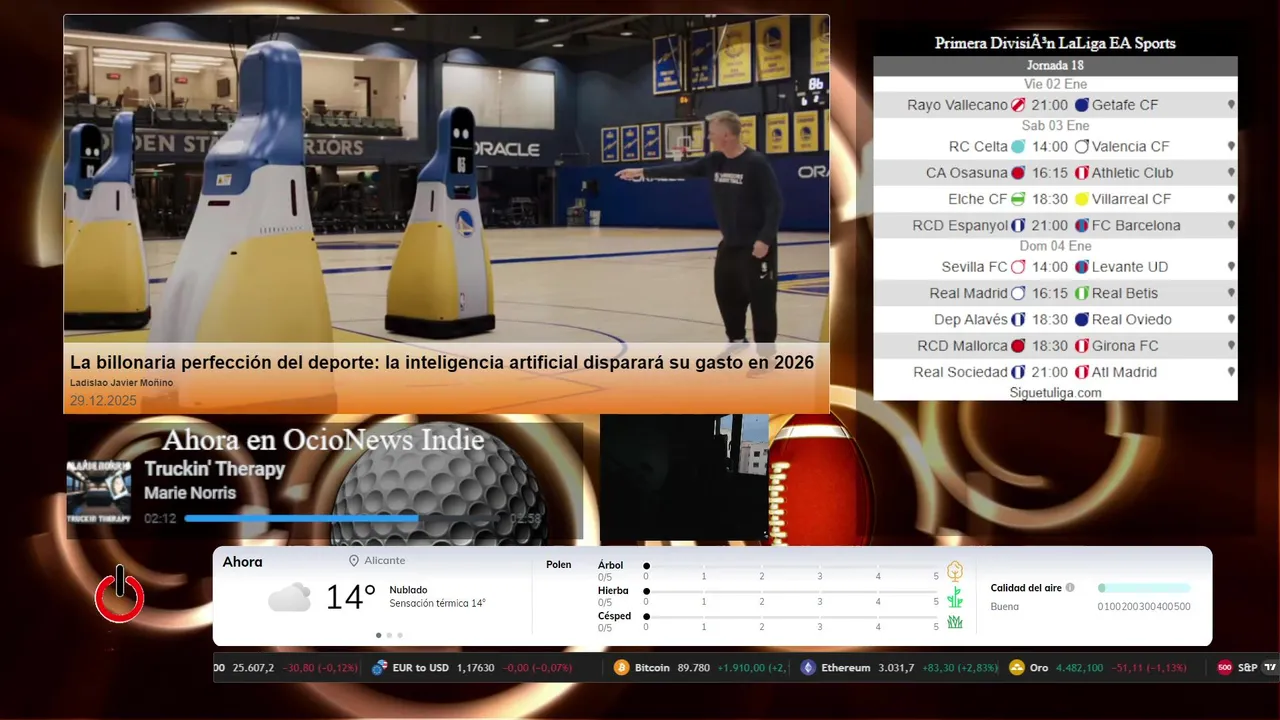Click the Jornada 18 header bar
The image size is (1280, 720).
[1055, 66]
